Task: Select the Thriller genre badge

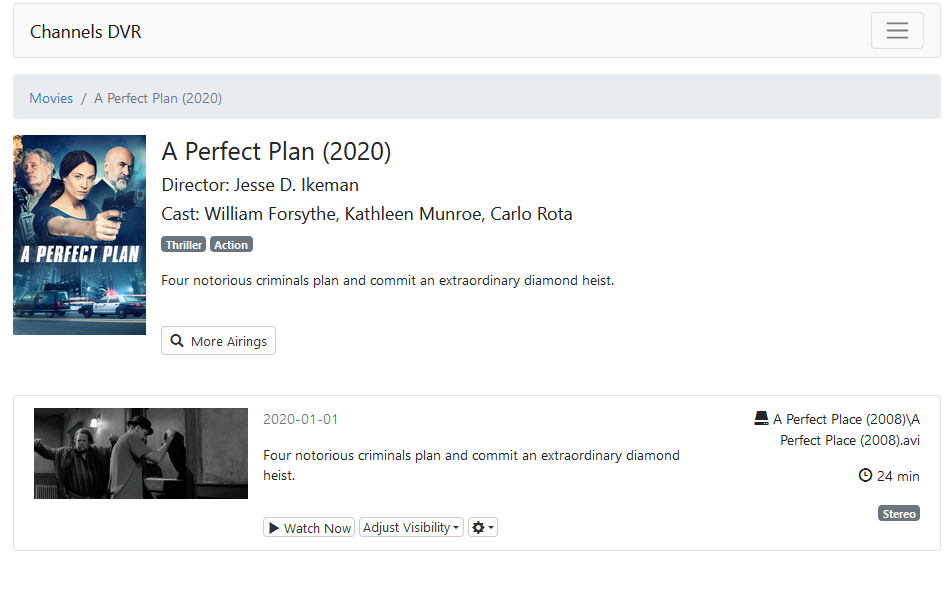Action: (184, 245)
